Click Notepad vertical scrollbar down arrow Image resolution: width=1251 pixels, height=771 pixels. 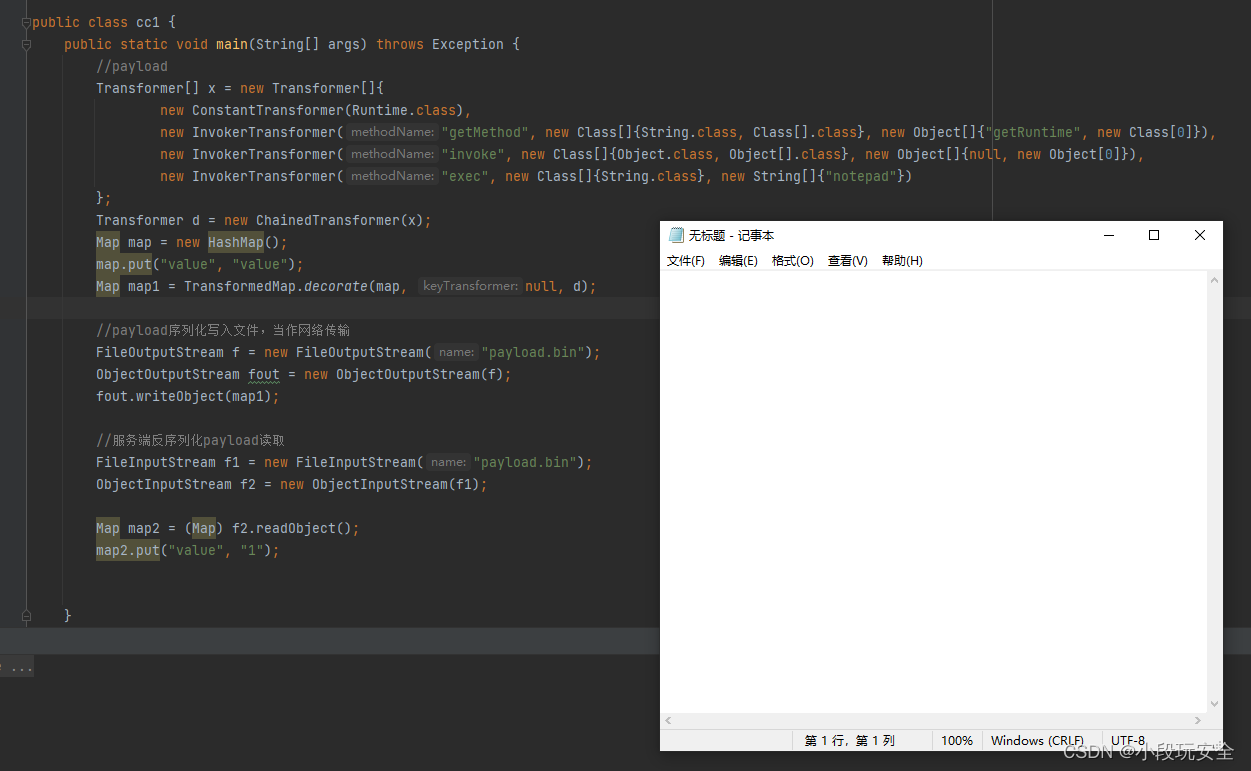pos(1215,704)
